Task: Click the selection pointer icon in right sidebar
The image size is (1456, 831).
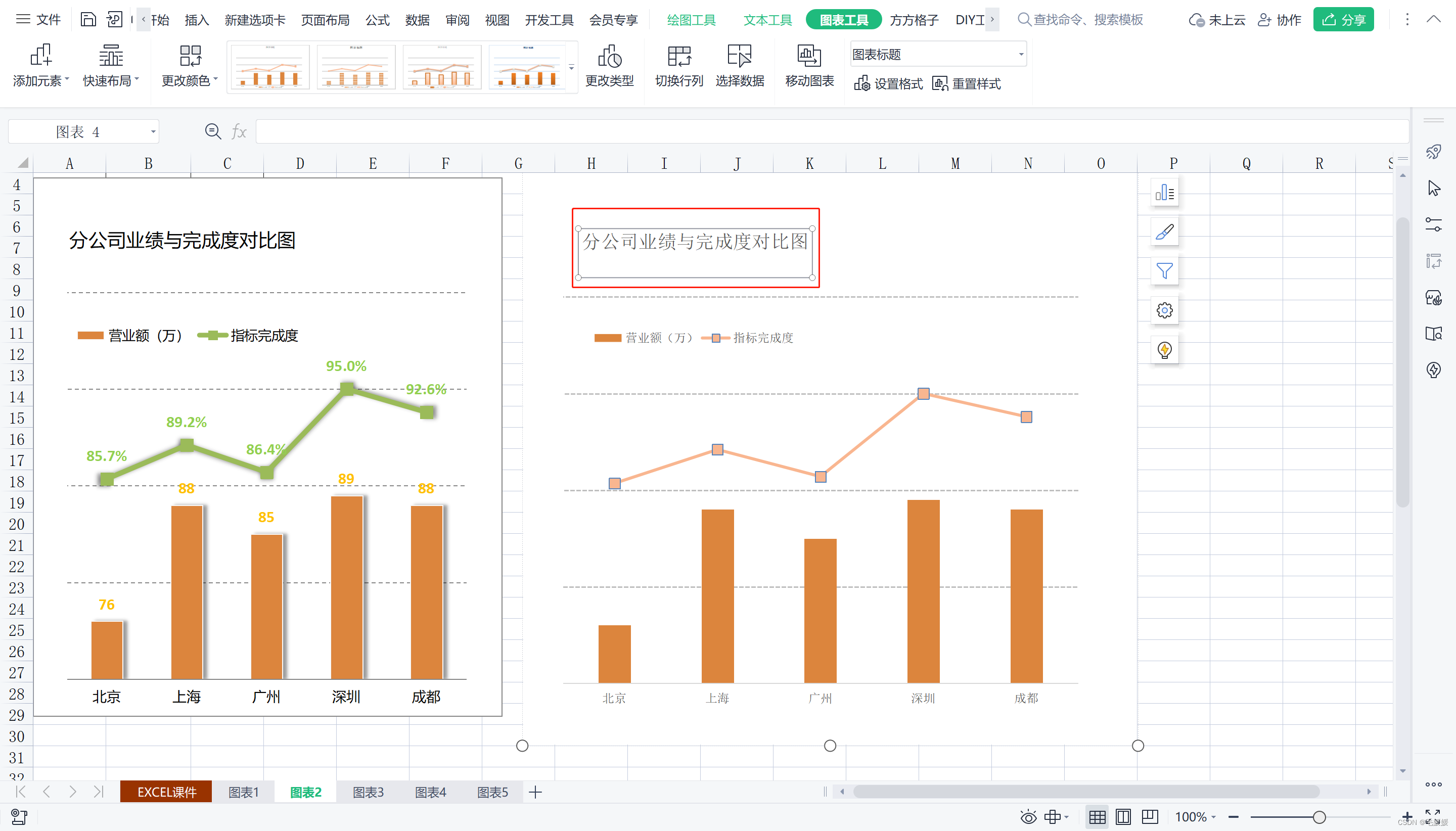Action: pos(1433,189)
